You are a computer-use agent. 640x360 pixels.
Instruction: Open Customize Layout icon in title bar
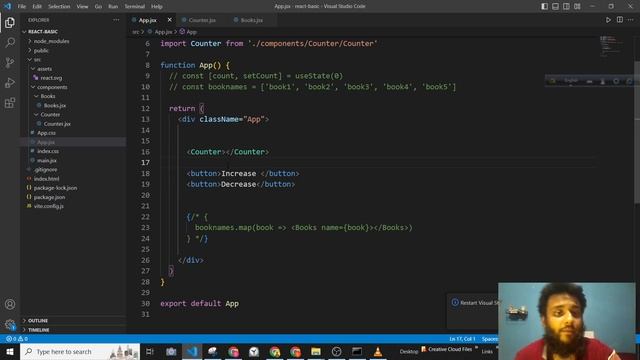[x=577, y=6]
